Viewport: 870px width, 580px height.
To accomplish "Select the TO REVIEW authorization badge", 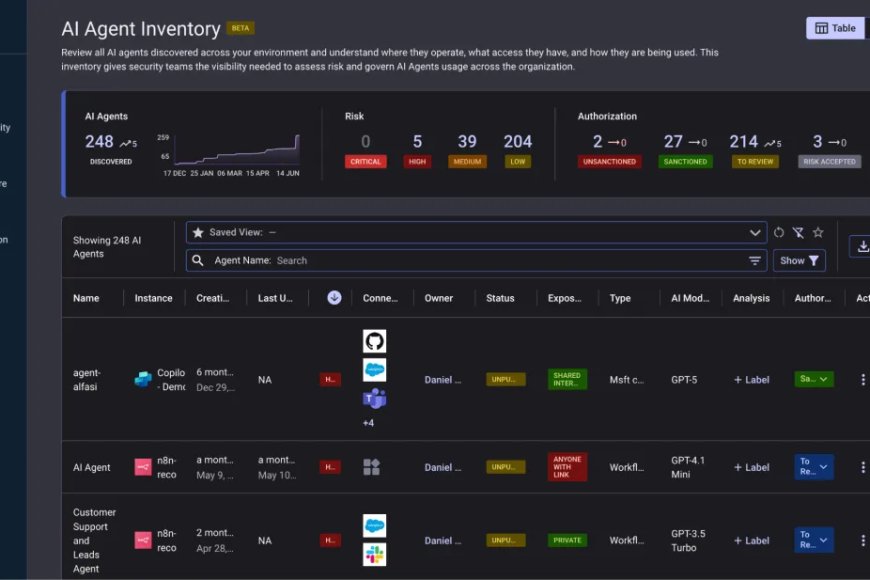I will point(755,162).
